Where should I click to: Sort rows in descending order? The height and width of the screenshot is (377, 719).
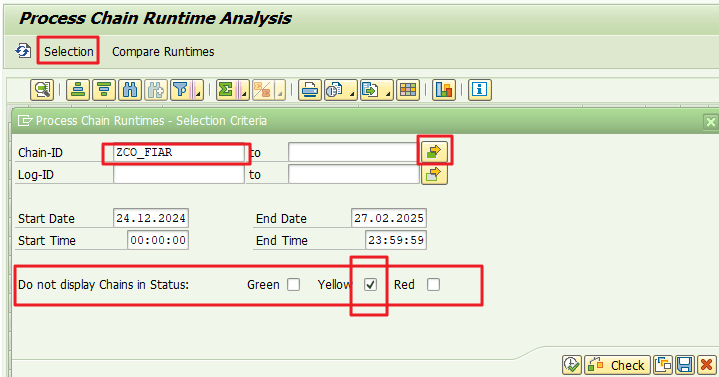click(104, 89)
